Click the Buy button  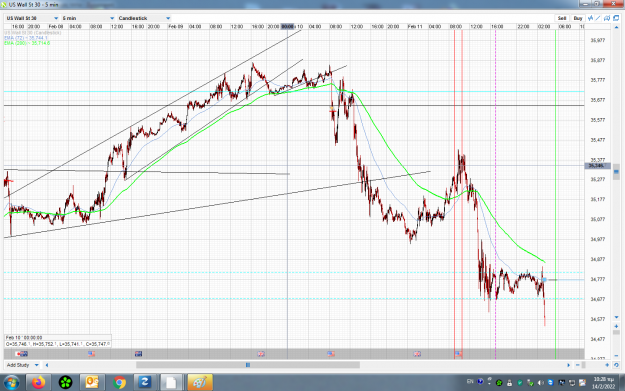click(578, 18)
